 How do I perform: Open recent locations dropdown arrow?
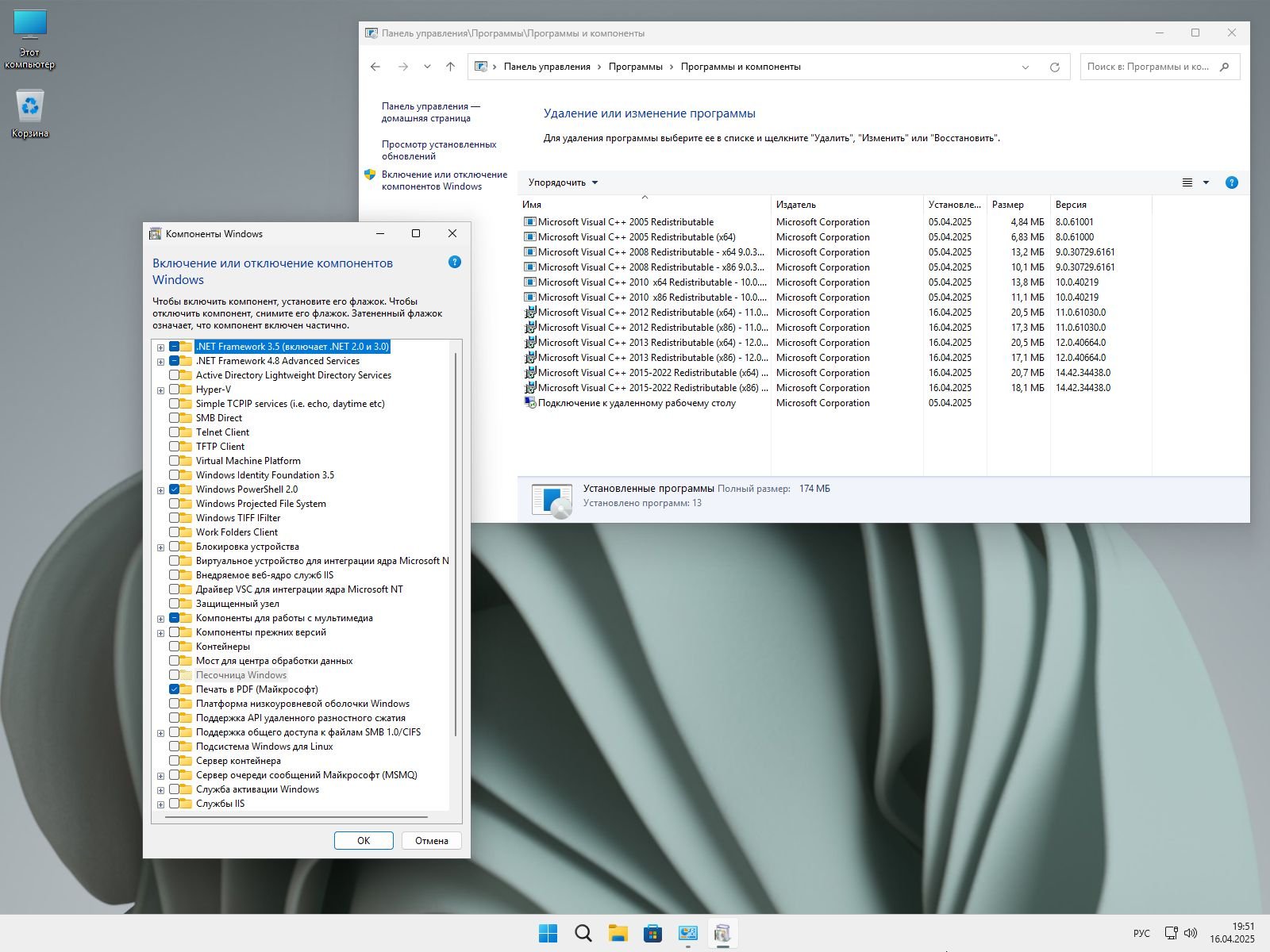(x=427, y=67)
